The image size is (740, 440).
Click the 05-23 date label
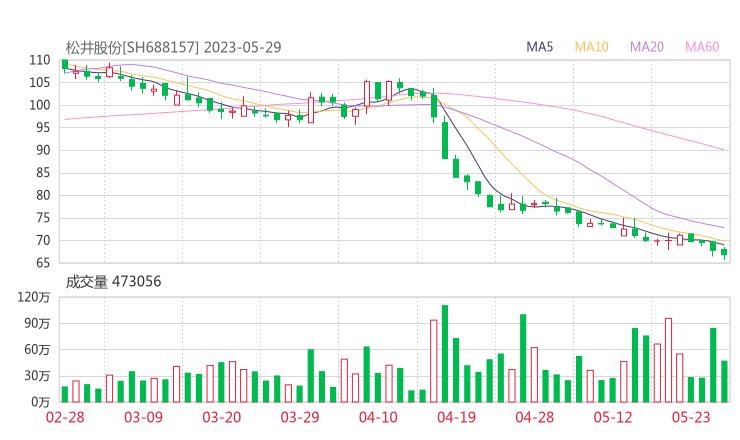691,417
